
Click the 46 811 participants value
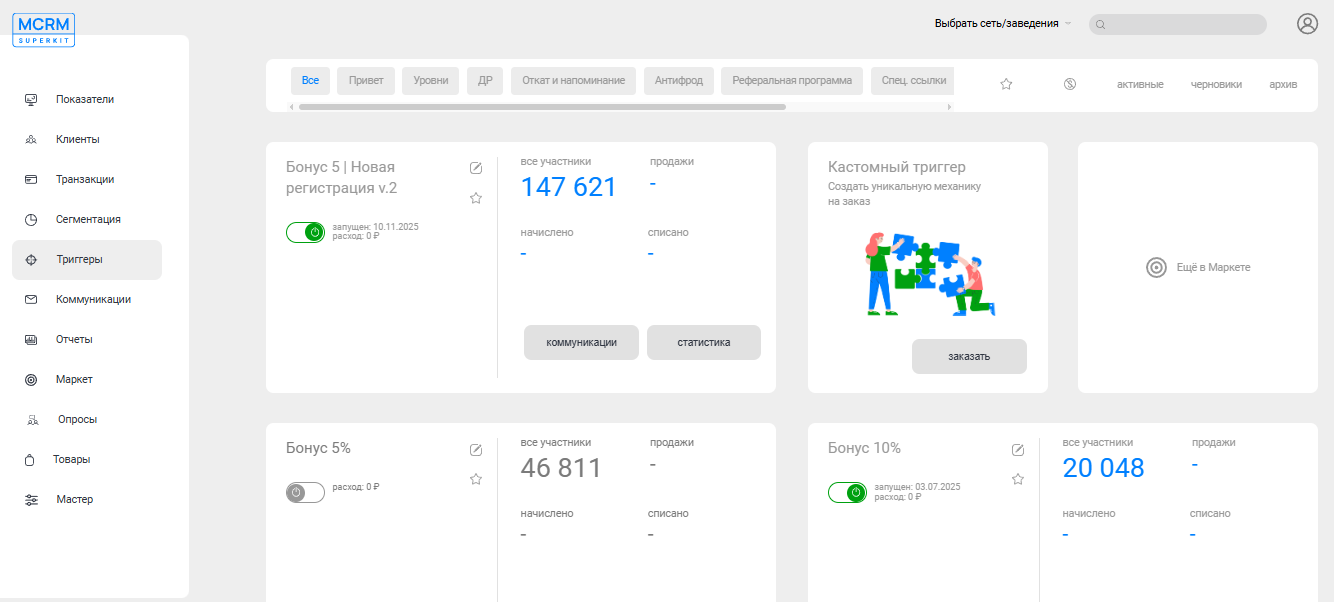[x=561, y=468]
